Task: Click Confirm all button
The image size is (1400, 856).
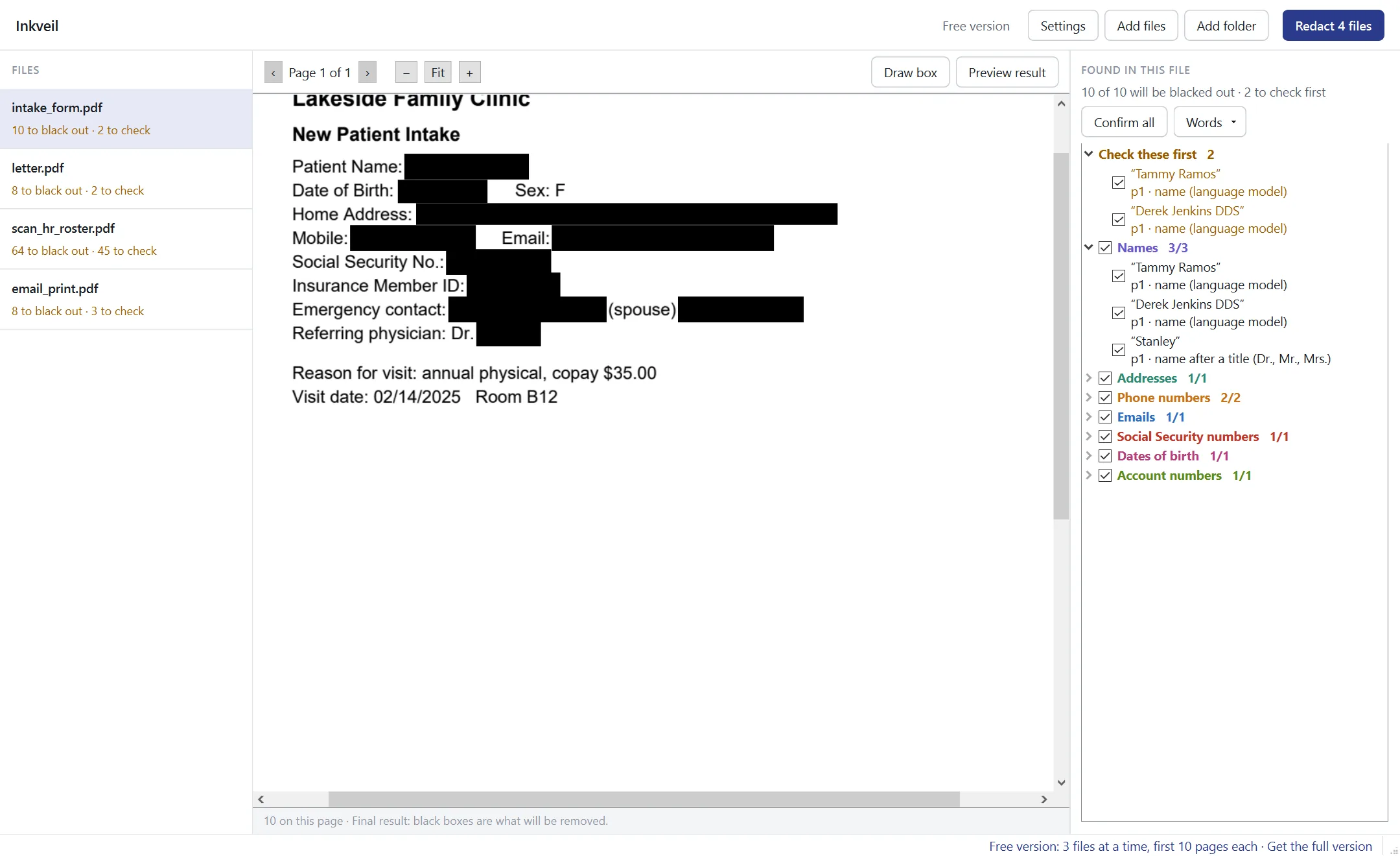Action: [x=1124, y=122]
